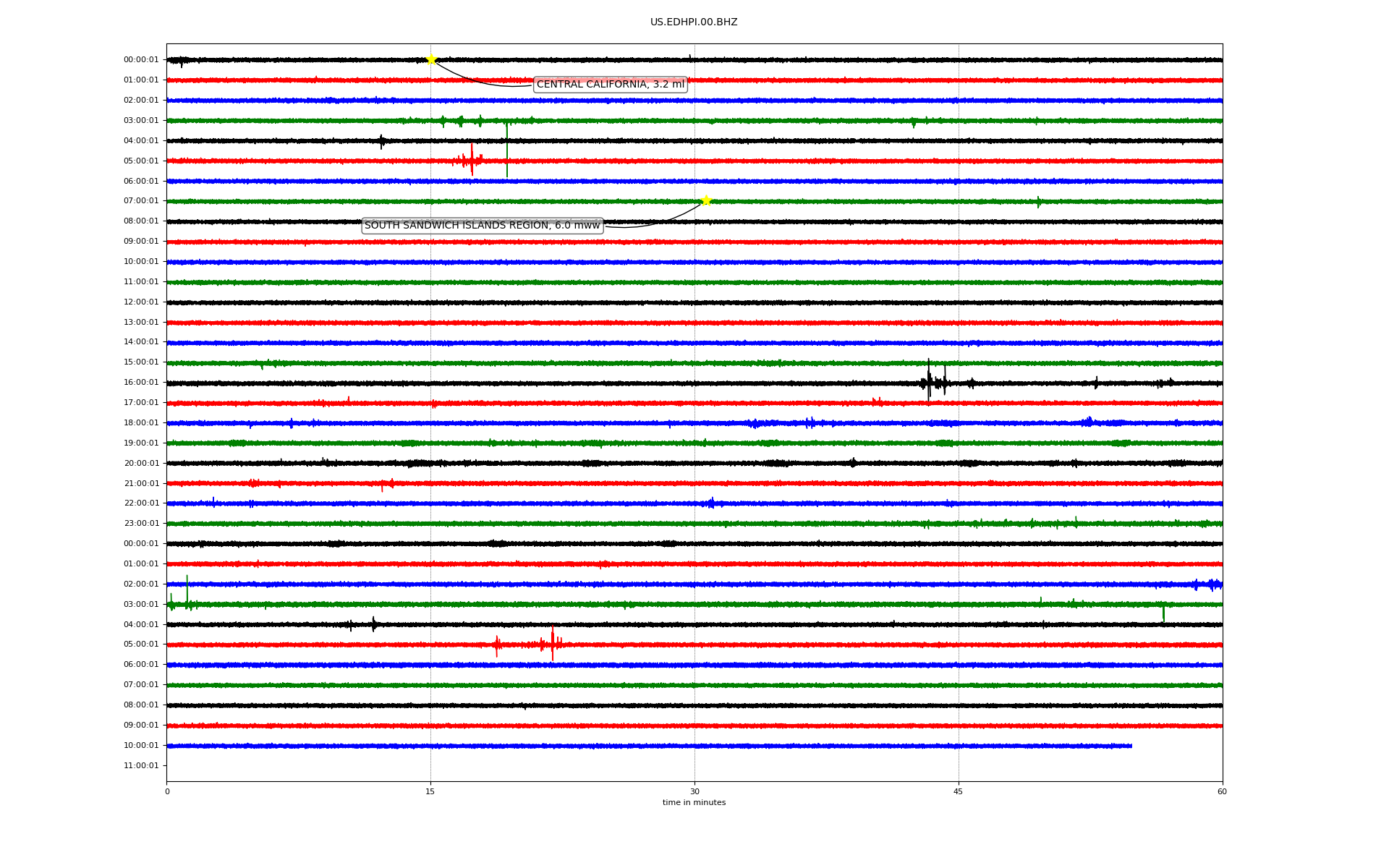Click end of the final blue 10:00:01 trace

coord(1131,746)
